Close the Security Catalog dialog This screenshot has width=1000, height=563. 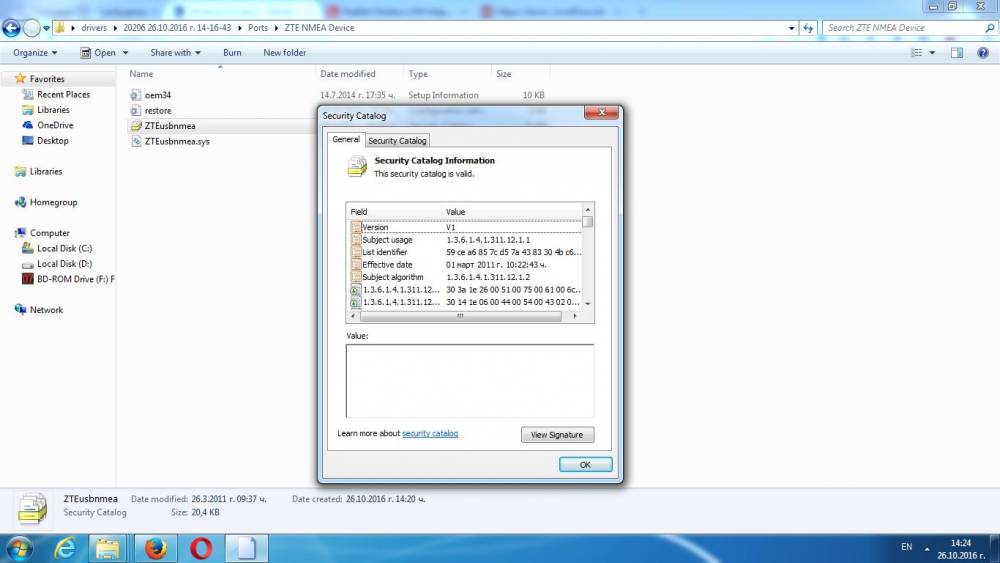(601, 112)
